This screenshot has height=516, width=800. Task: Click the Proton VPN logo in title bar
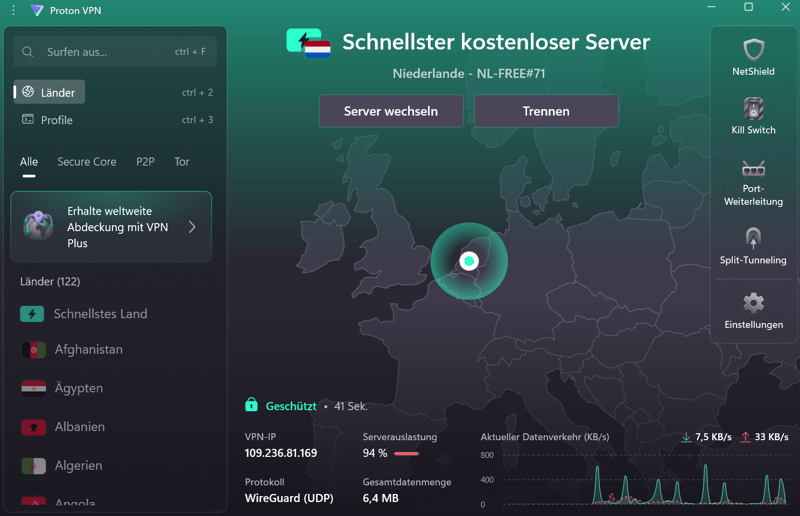pyautogui.click(x=37, y=10)
